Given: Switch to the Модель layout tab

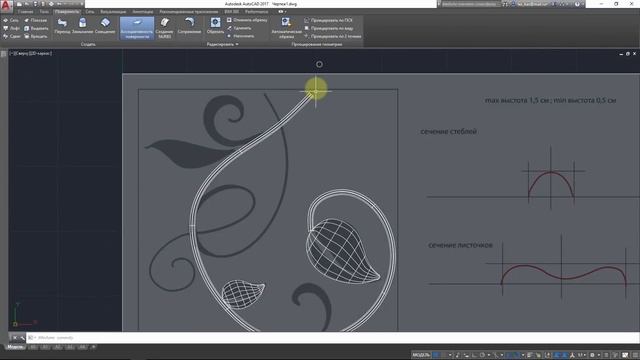Looking at the screenshot, I should 15,347.
